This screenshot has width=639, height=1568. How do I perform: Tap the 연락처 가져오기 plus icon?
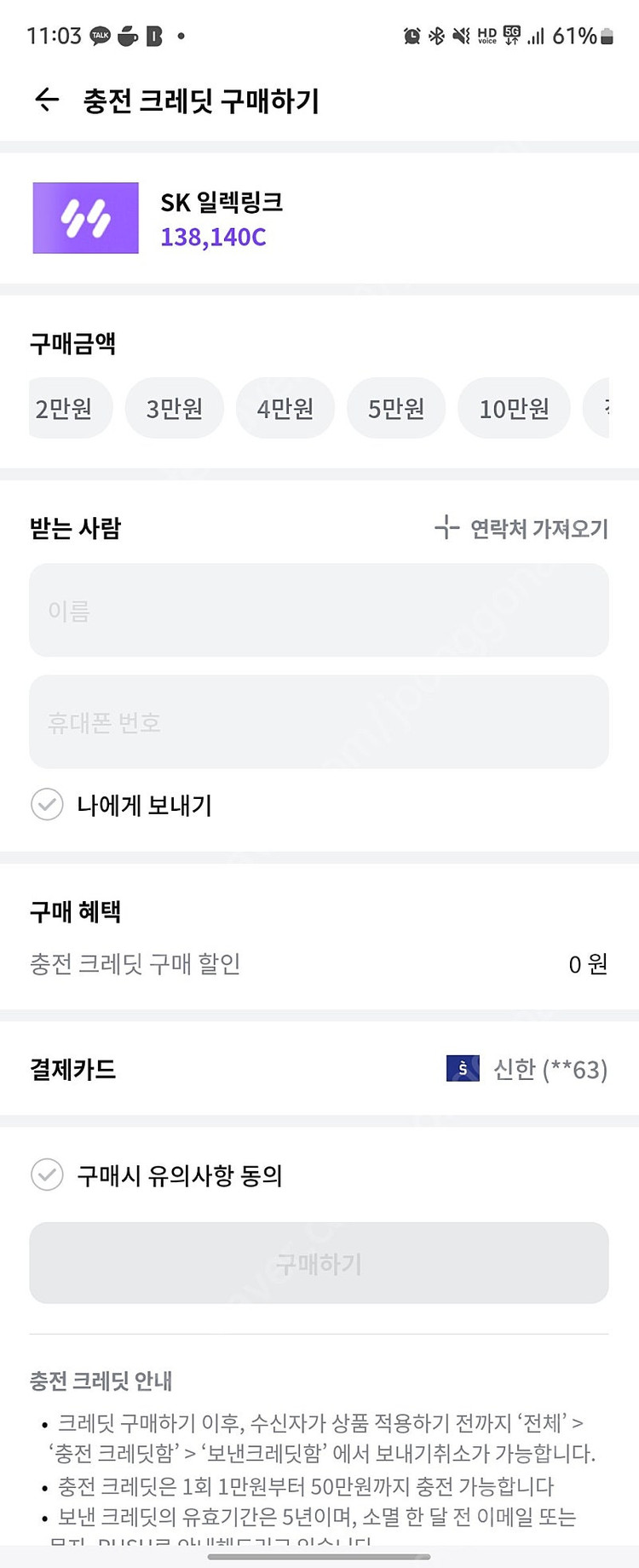(446, 528)
